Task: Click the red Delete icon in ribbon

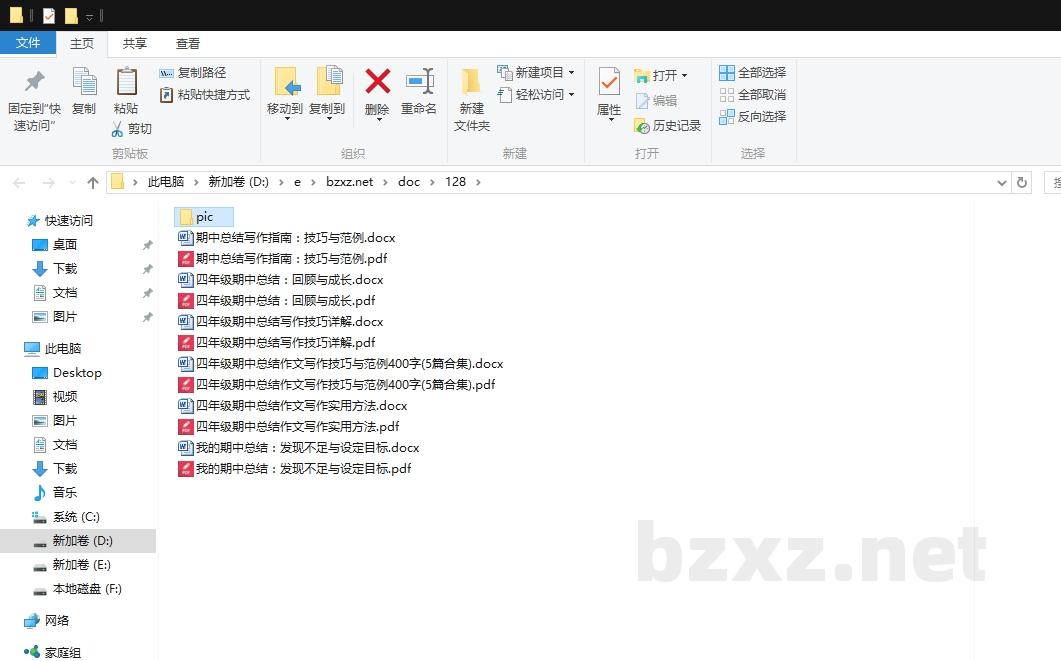Action: tap(377, 82)
